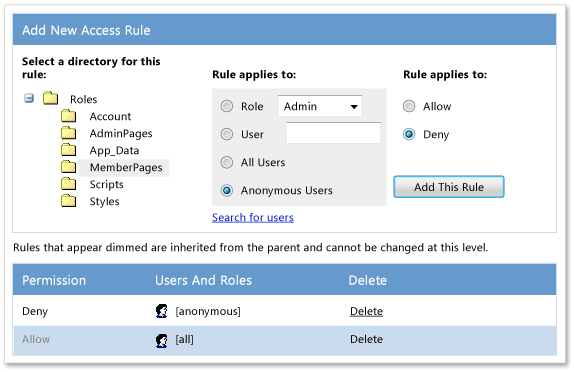This screenshot has height=372, width=574.
Task: Select the Styles directory
Action: click(104, 201)
